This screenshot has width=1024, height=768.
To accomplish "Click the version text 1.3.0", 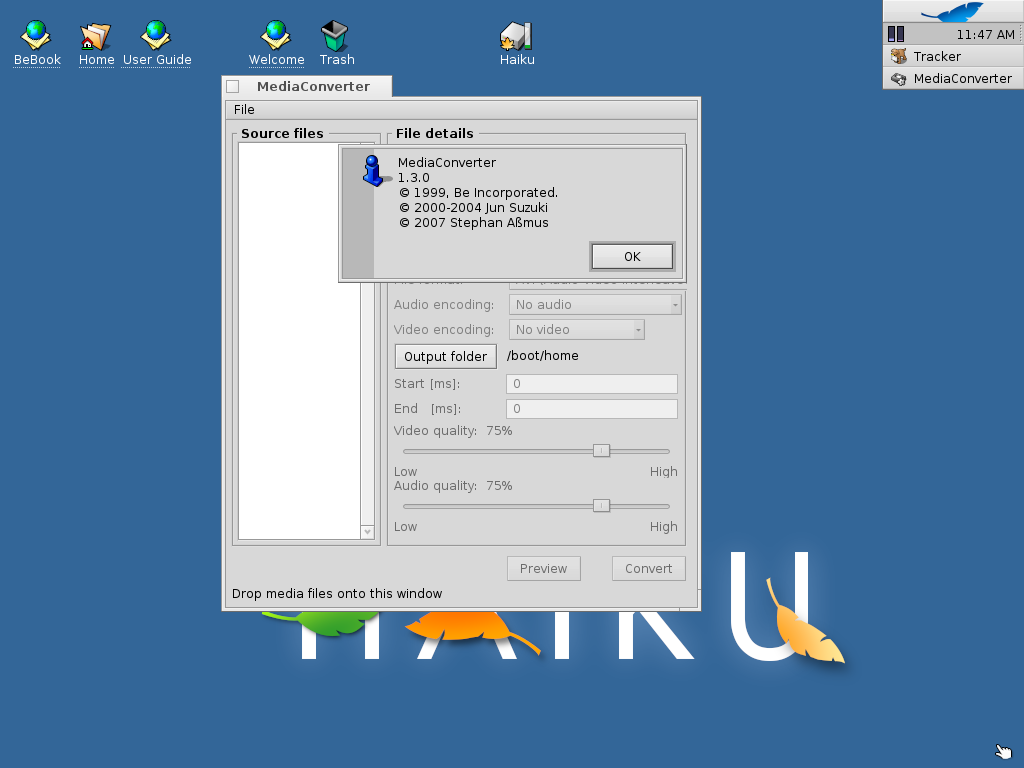I will [x=413, y=178].
